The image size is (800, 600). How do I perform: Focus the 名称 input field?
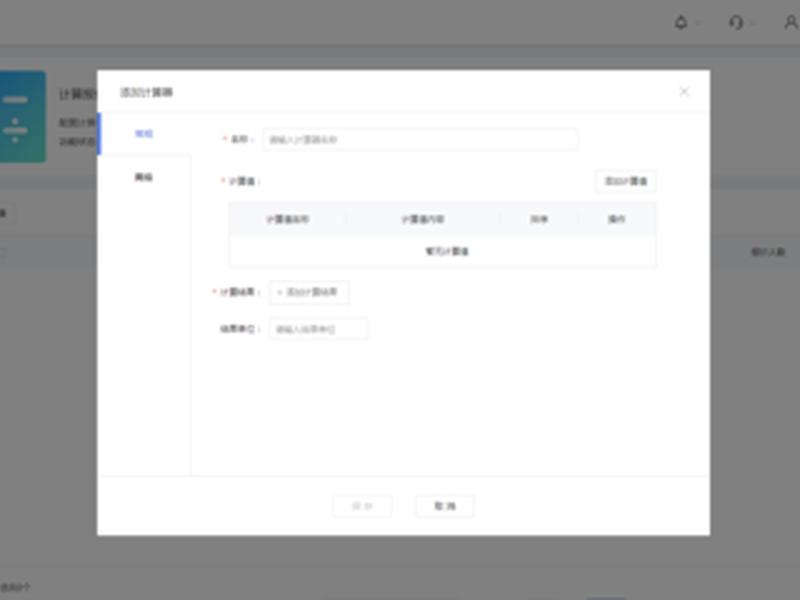420,139
